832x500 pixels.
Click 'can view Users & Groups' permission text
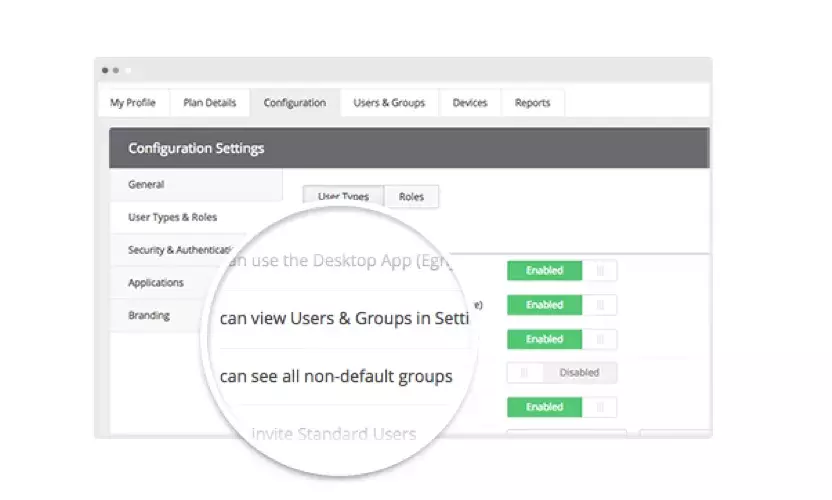pos(344,318)
